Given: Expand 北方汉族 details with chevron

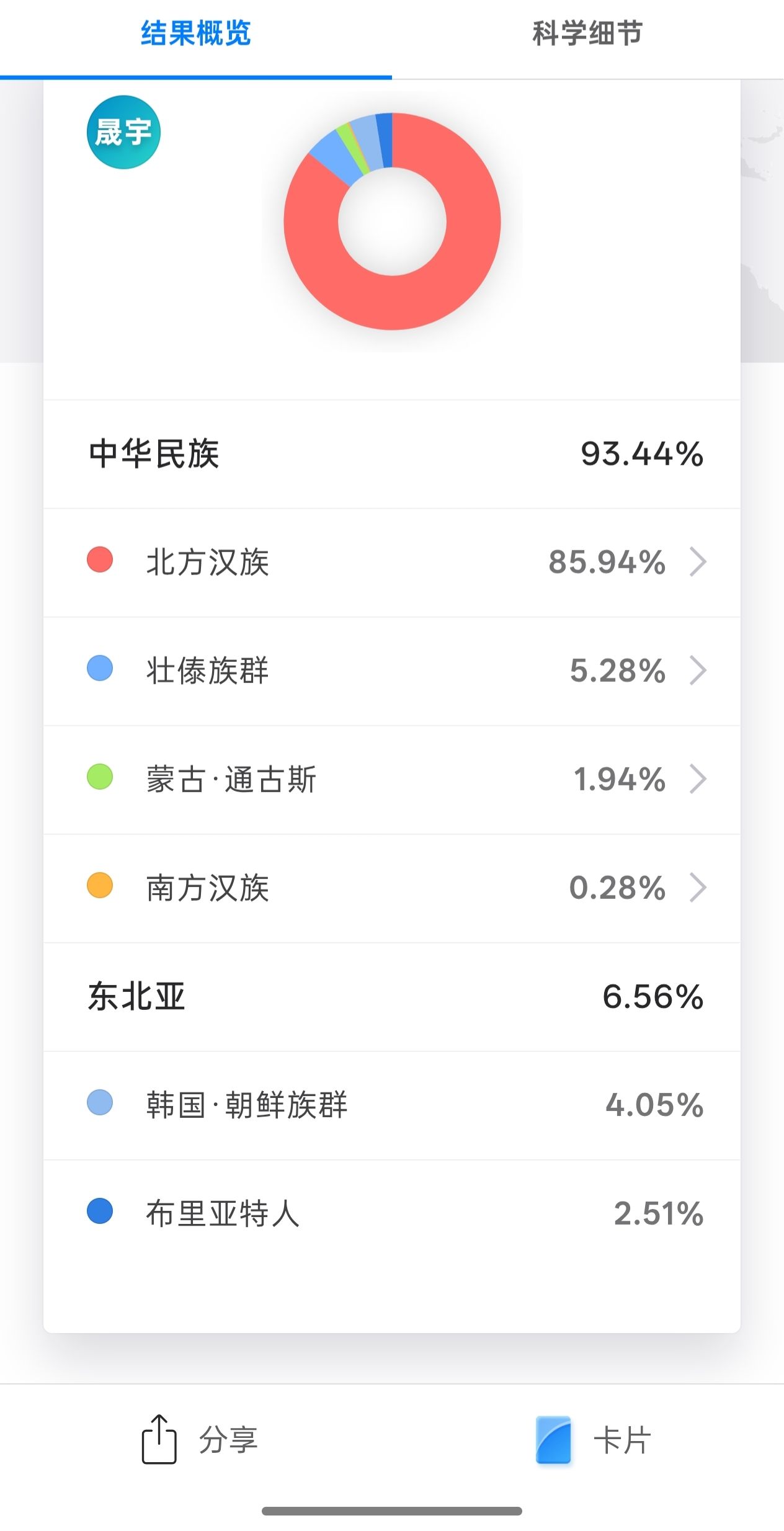Looking at the screenshot, I should pyautogui.click(x=698, y=562).
